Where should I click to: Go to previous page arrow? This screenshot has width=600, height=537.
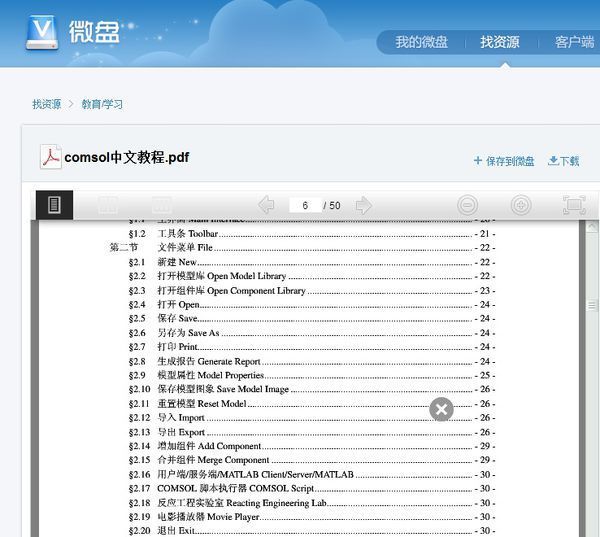(x=266, y=205)
